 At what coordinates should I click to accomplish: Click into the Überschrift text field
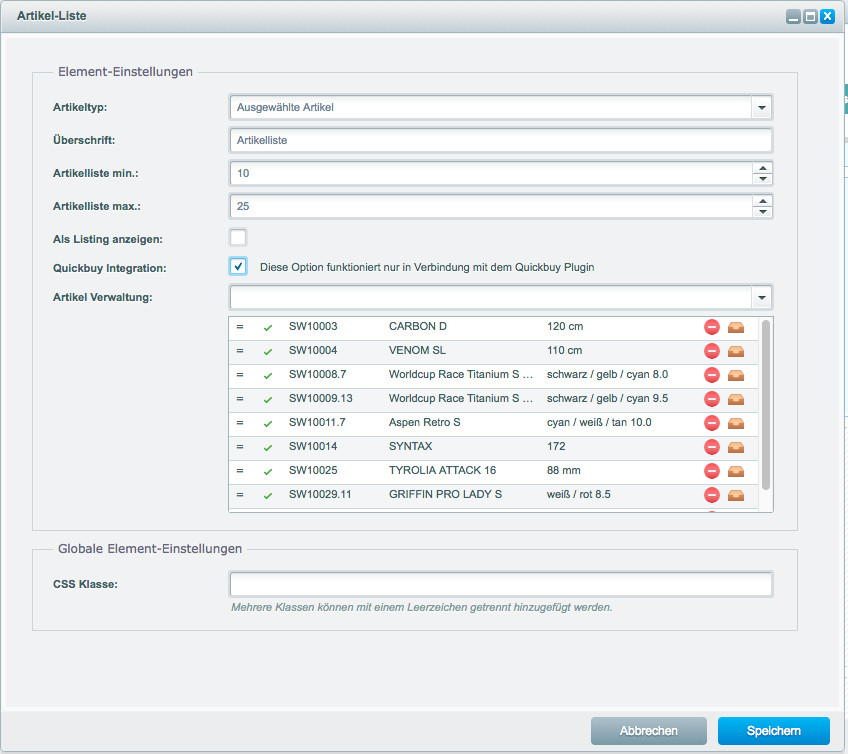click(500, 141)
